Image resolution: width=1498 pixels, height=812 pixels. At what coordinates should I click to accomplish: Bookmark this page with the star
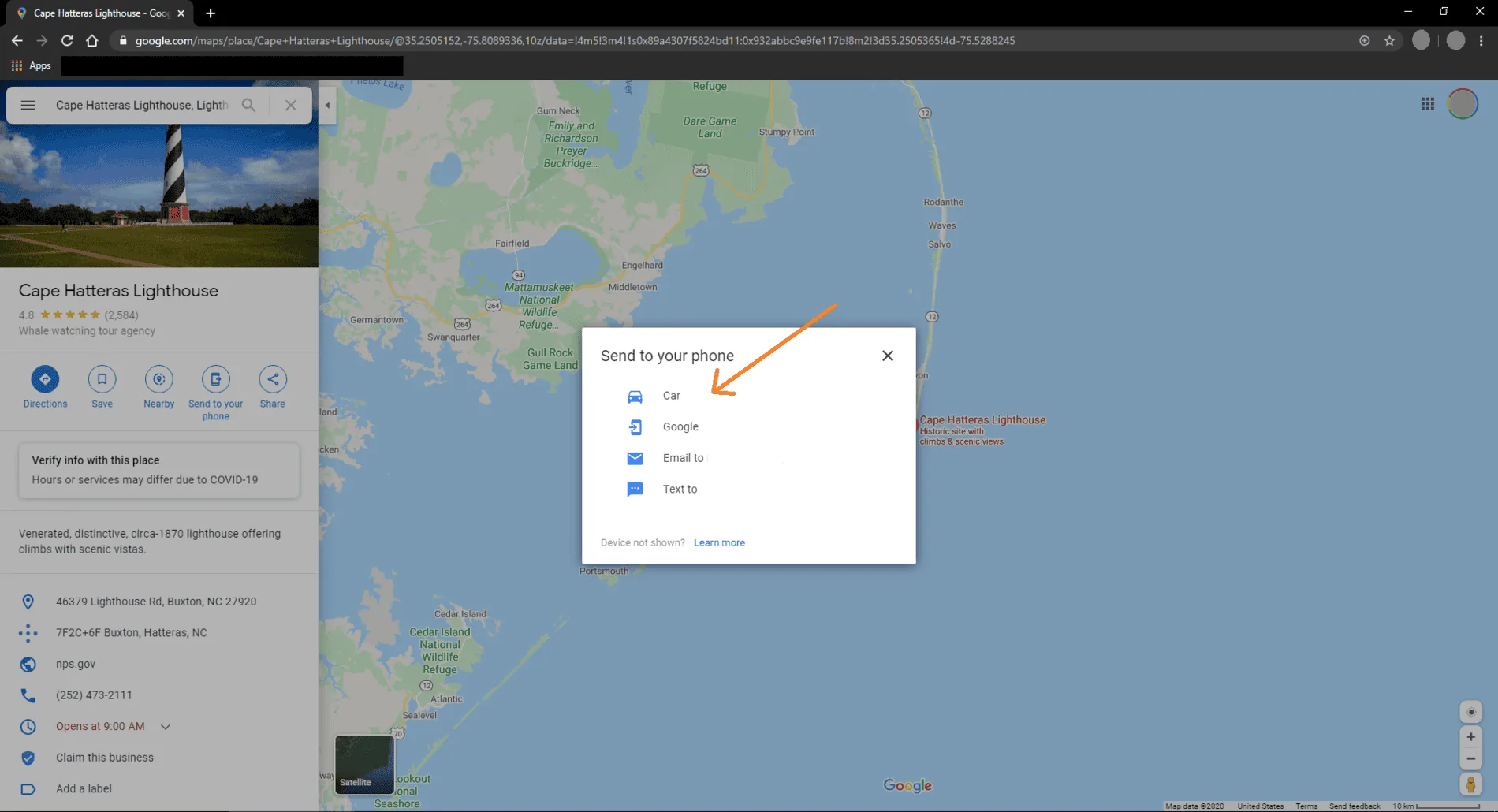pyautogui.click(x=1389, y=41)
